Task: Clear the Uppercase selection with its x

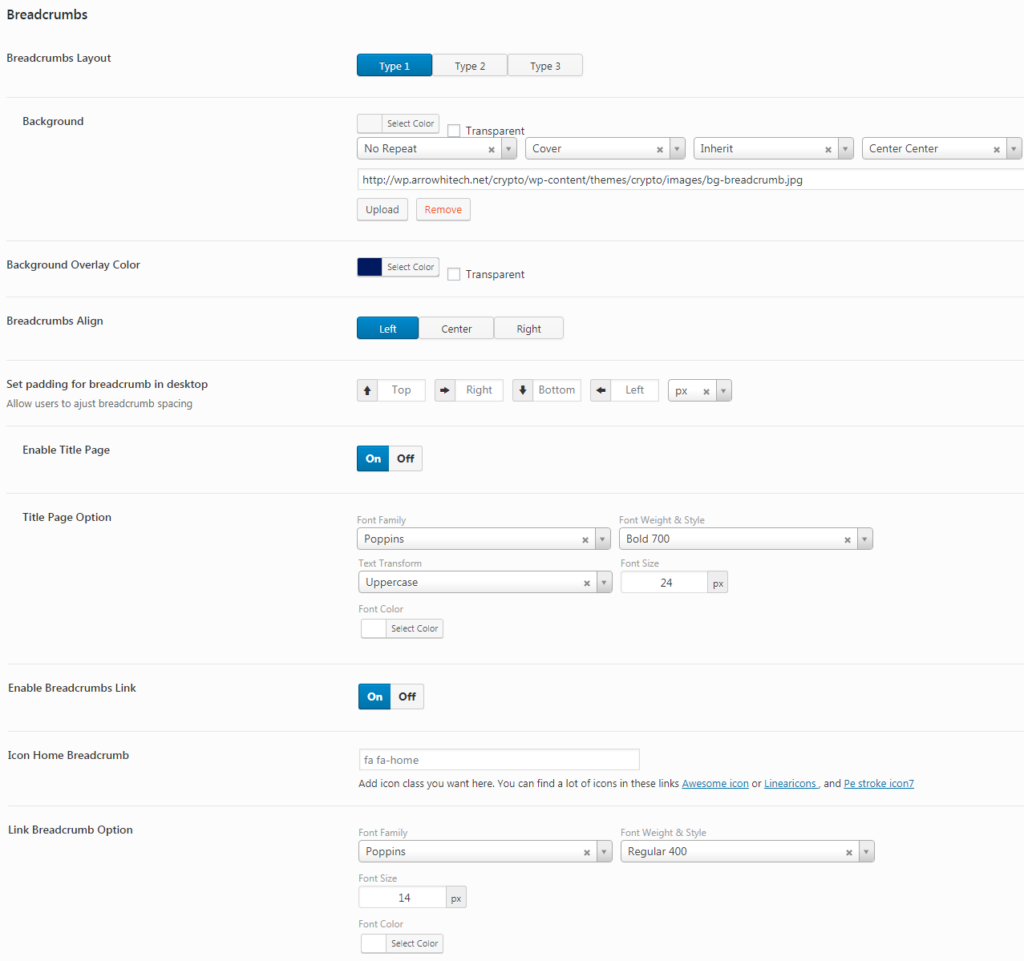Action: pos(586,583)
